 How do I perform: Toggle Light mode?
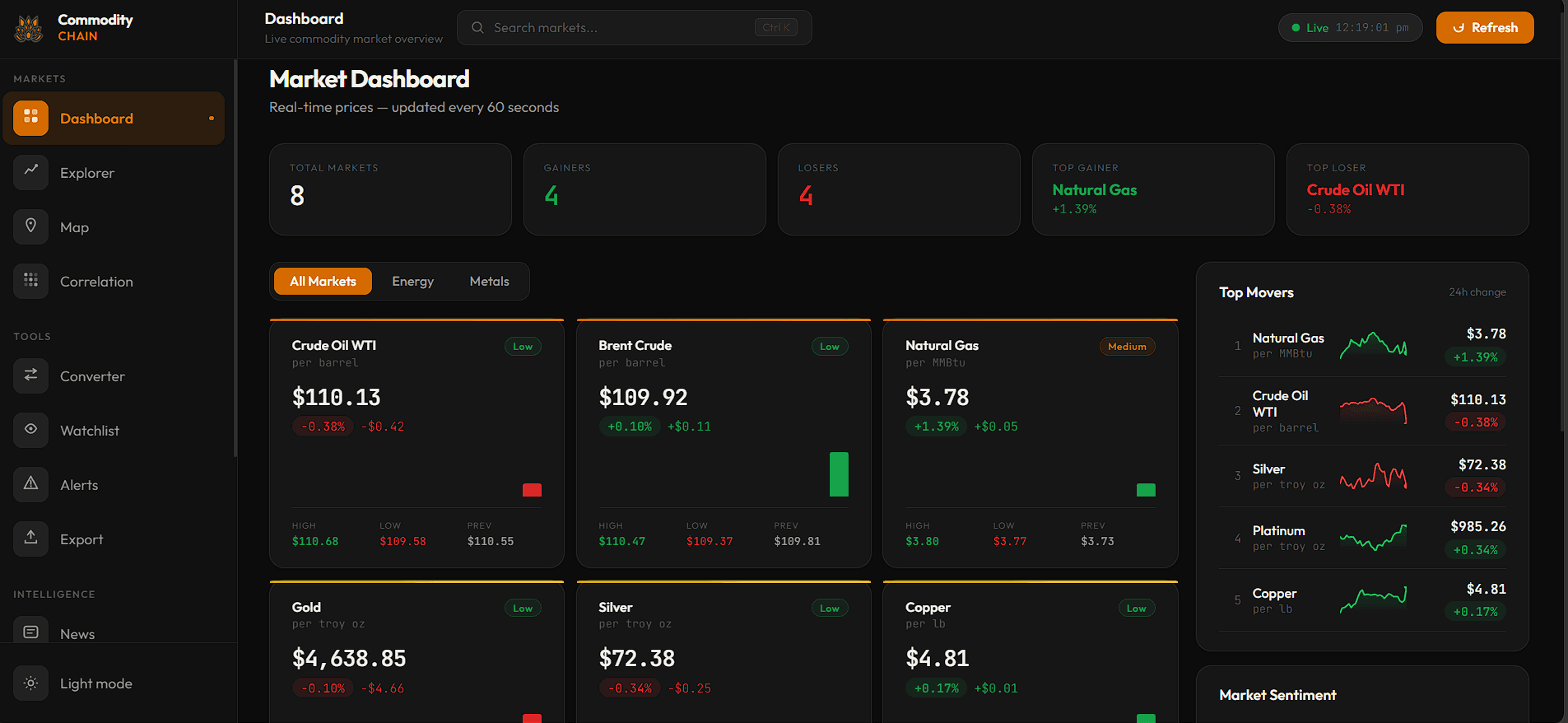(114, 683)
